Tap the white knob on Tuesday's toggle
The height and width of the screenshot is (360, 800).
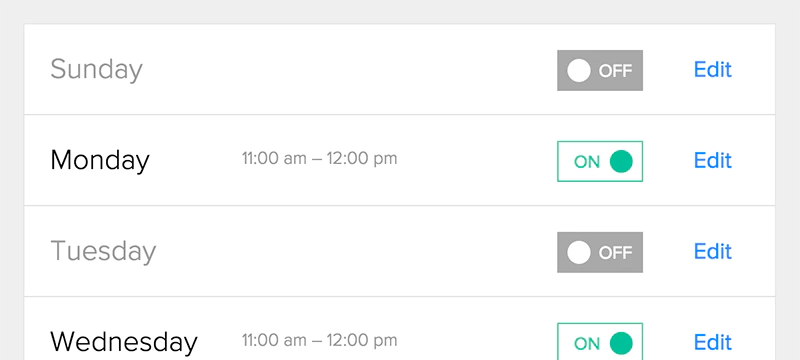[x=579, y=252]
